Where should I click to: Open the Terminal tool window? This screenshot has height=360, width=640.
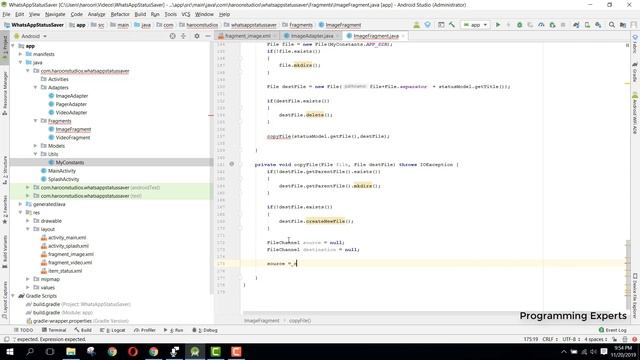(x=54, y=330)
